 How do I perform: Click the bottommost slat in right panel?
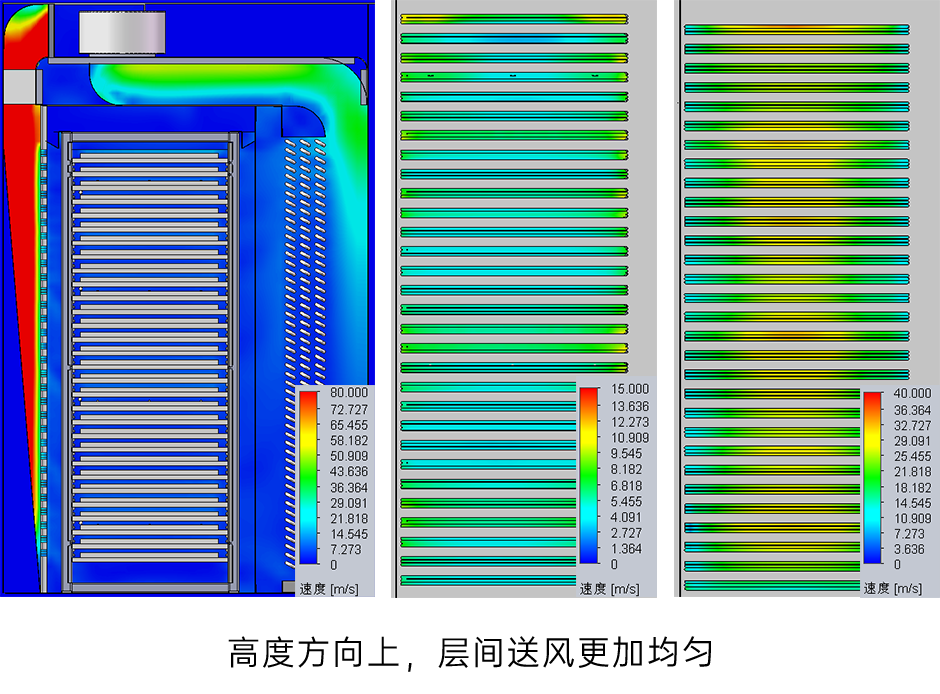[771, 586]
